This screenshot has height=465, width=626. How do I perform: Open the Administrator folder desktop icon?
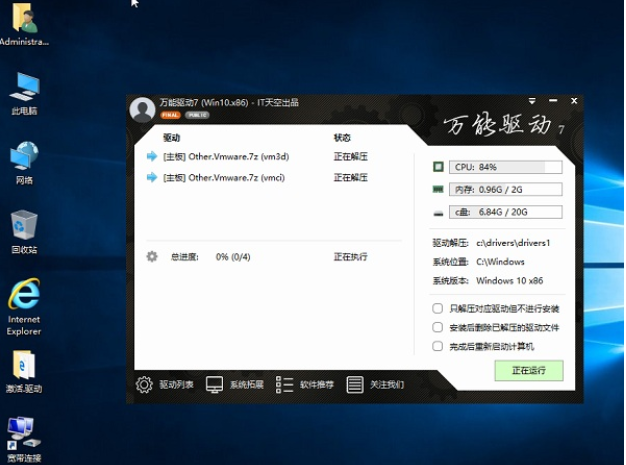[25, 24]
